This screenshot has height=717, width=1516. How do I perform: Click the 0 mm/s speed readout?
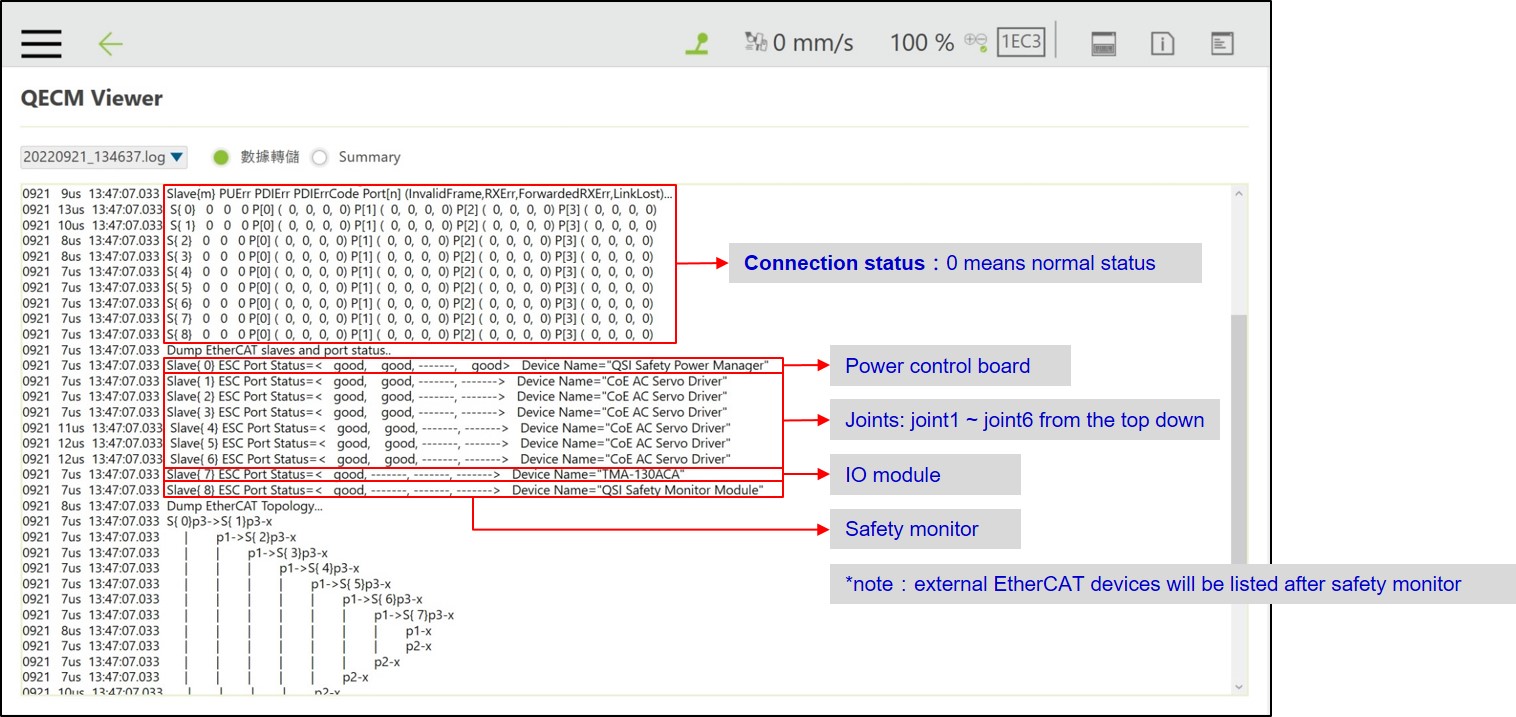click(x=813, y=43)
